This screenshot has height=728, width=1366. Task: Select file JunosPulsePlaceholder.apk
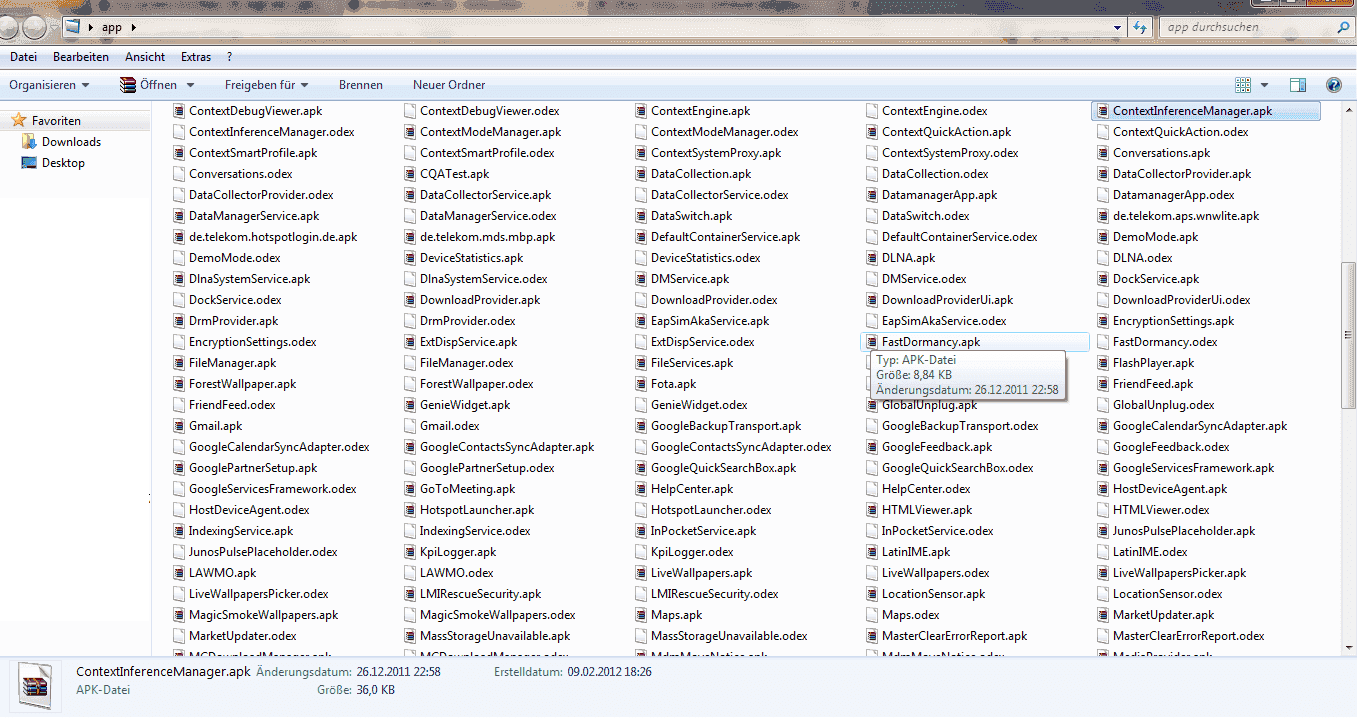(x=1183, y=531)
